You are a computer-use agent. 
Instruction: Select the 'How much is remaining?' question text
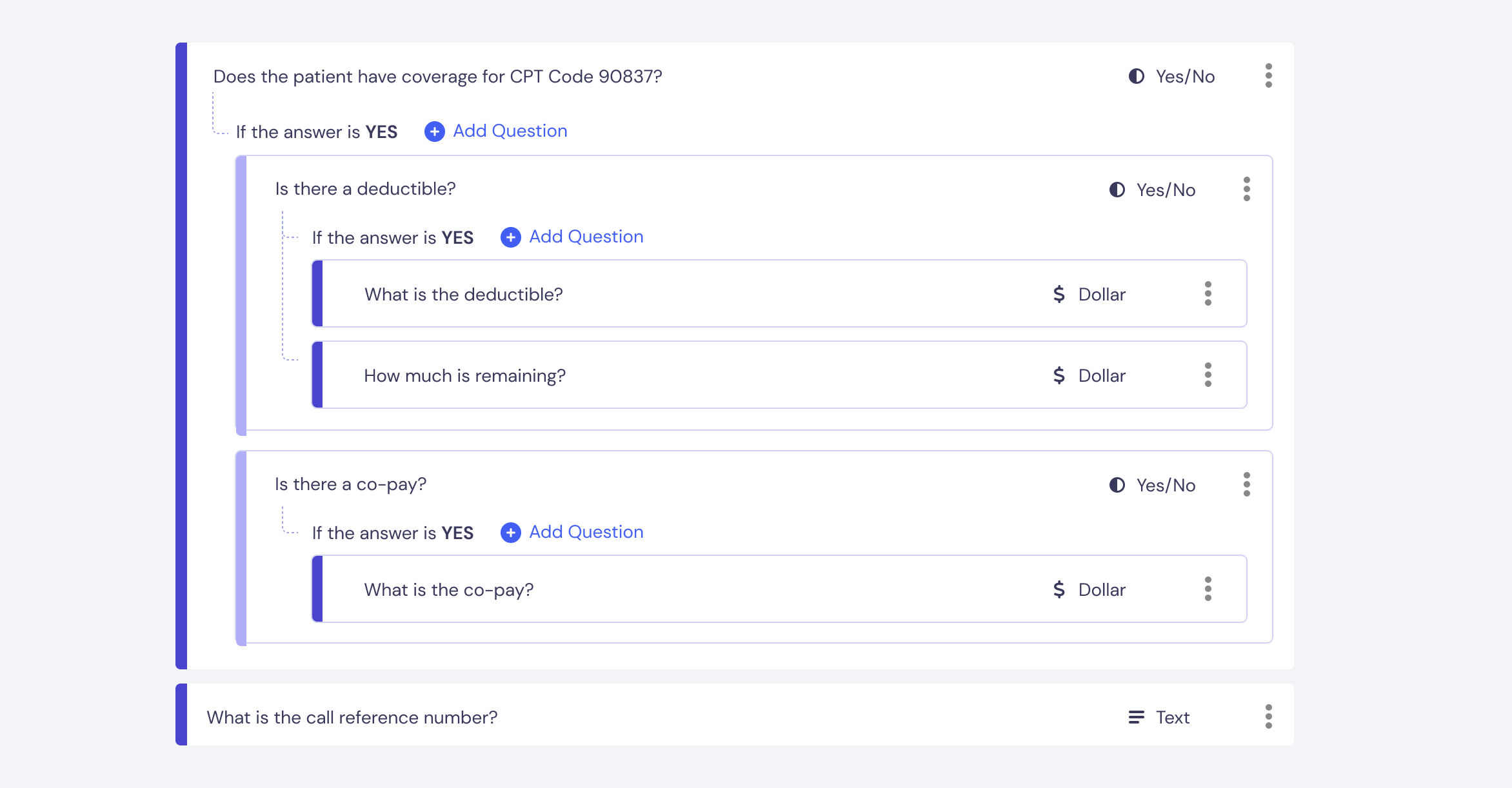(464, 376)
